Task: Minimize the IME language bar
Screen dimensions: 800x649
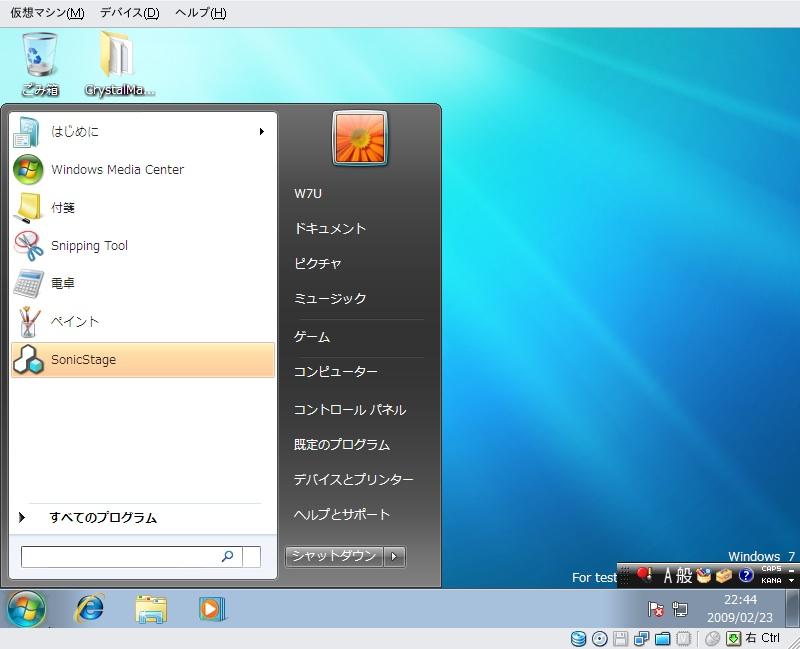Action: (791, 569)
